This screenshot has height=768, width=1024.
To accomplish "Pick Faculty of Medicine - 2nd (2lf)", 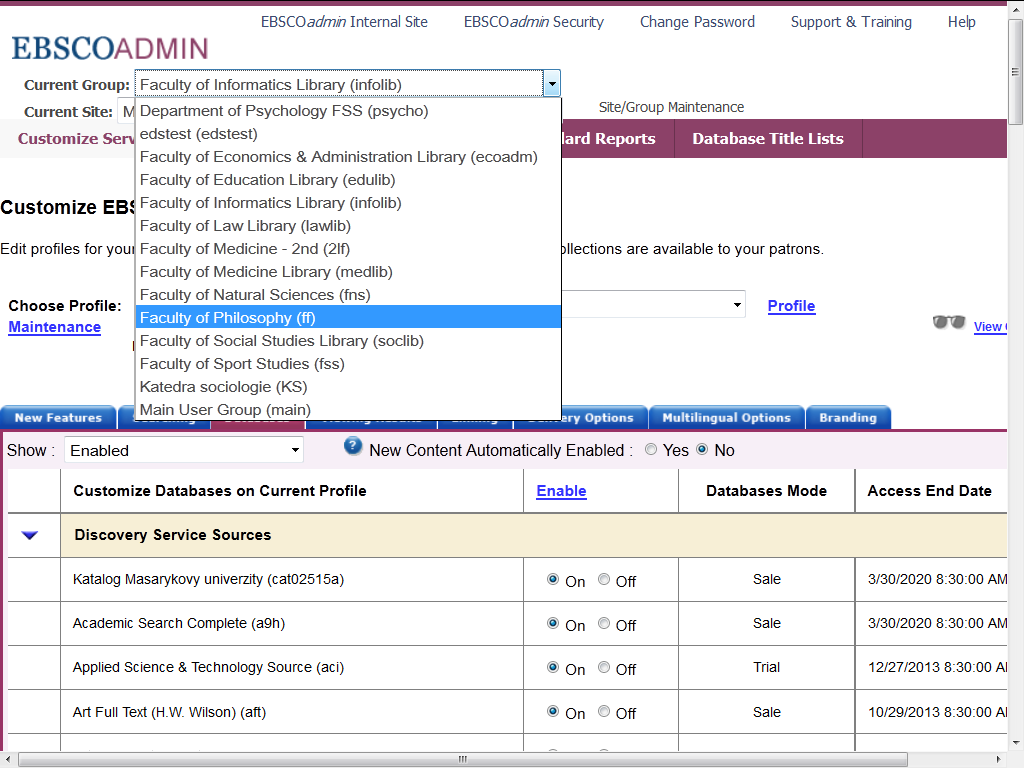I will [x=348, y=249].
